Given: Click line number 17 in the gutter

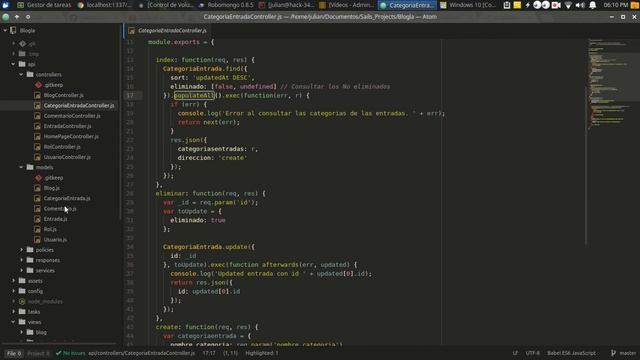Looking at the screenshot, I should coord(130,96).
